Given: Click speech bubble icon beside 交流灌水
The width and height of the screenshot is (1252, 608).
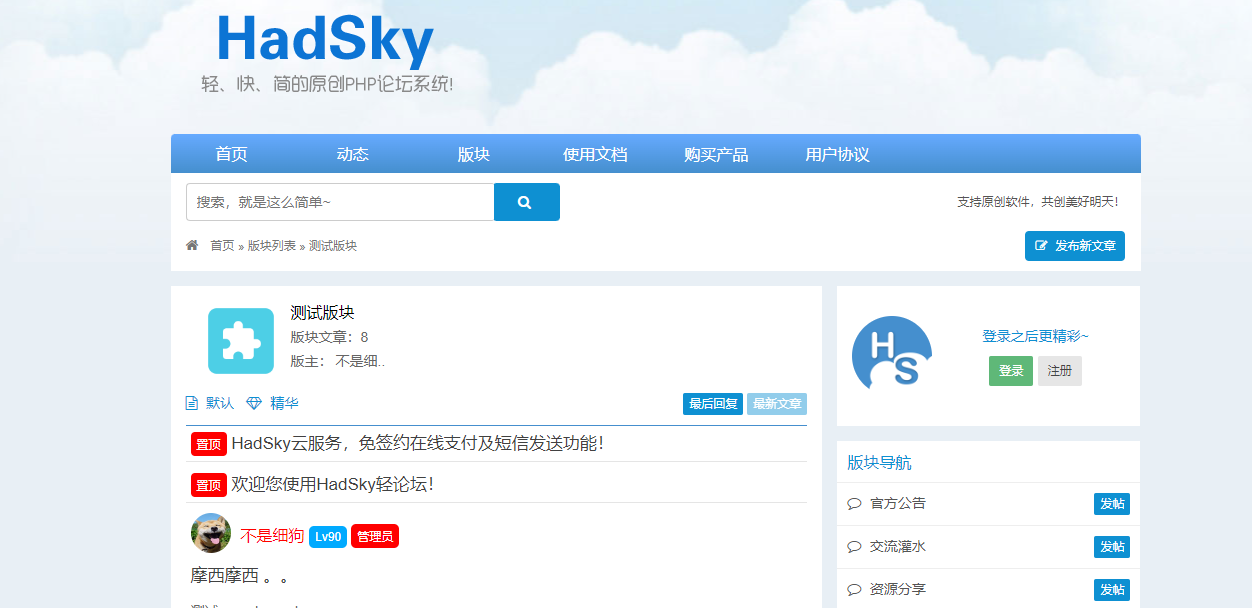Looking at the screenshot, I should (x=854, y=547).
